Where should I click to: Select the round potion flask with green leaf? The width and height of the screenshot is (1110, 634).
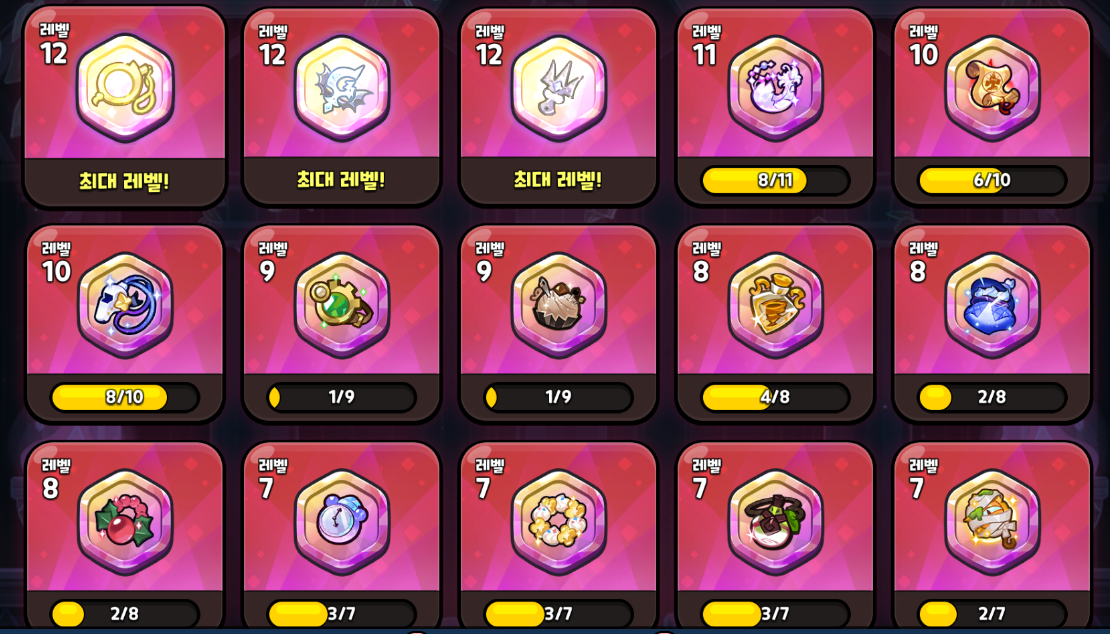click(x=775, y=522)
